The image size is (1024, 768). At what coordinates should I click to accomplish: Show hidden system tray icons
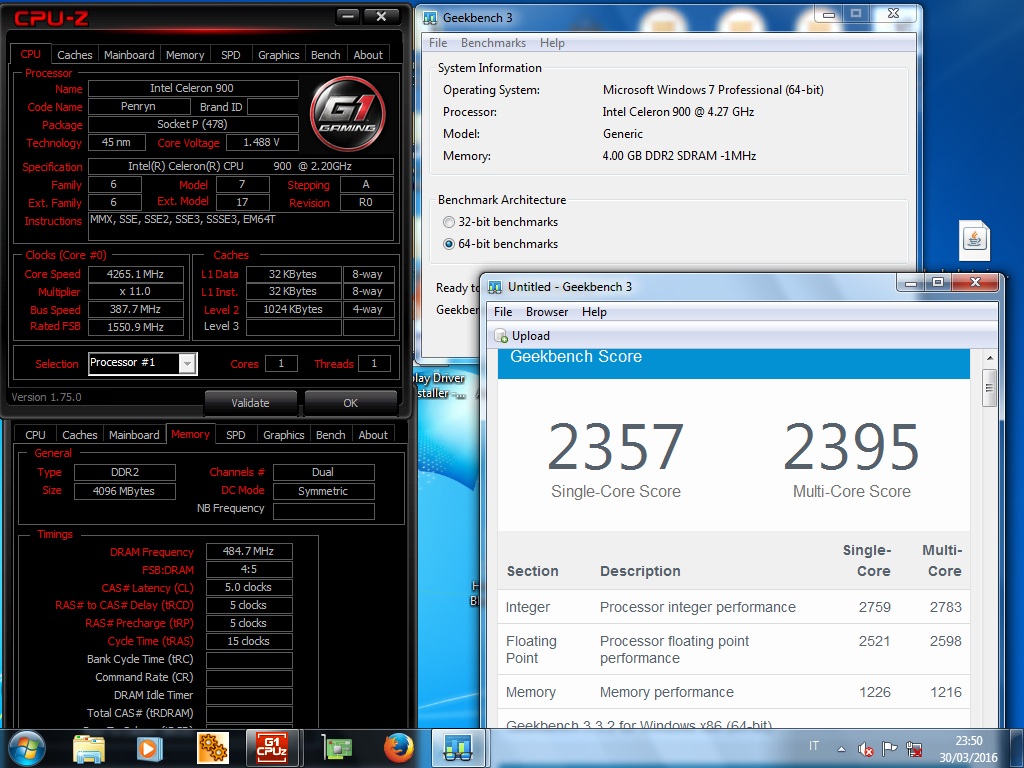[x=841, y=749]
